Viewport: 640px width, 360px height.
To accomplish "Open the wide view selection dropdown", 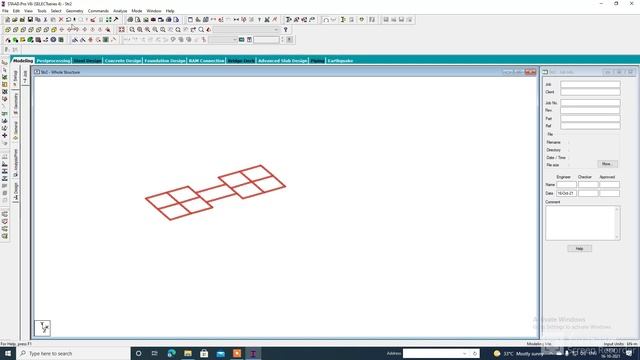I will pos(246,30).
